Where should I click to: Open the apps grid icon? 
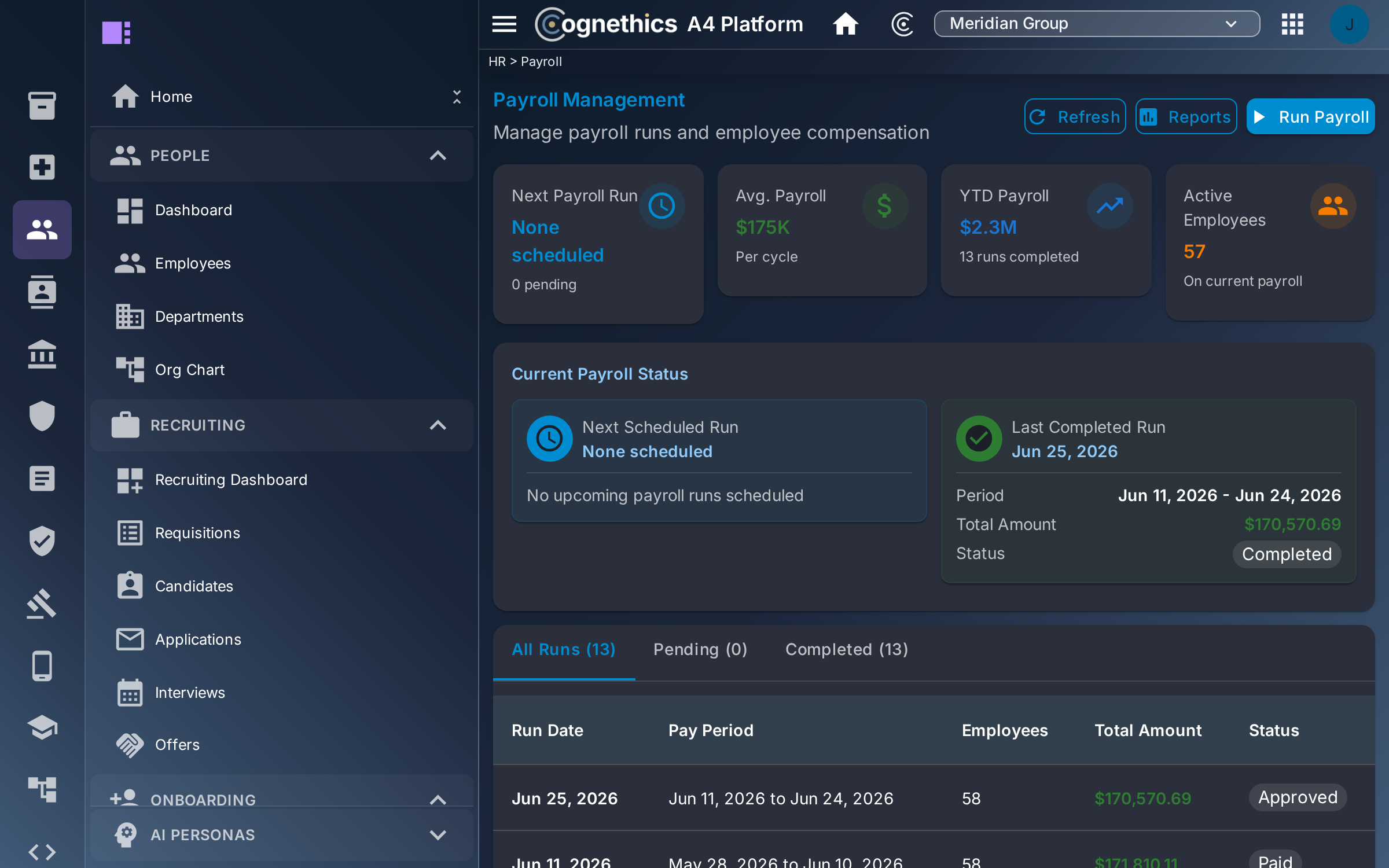[x=1292, y=24]
